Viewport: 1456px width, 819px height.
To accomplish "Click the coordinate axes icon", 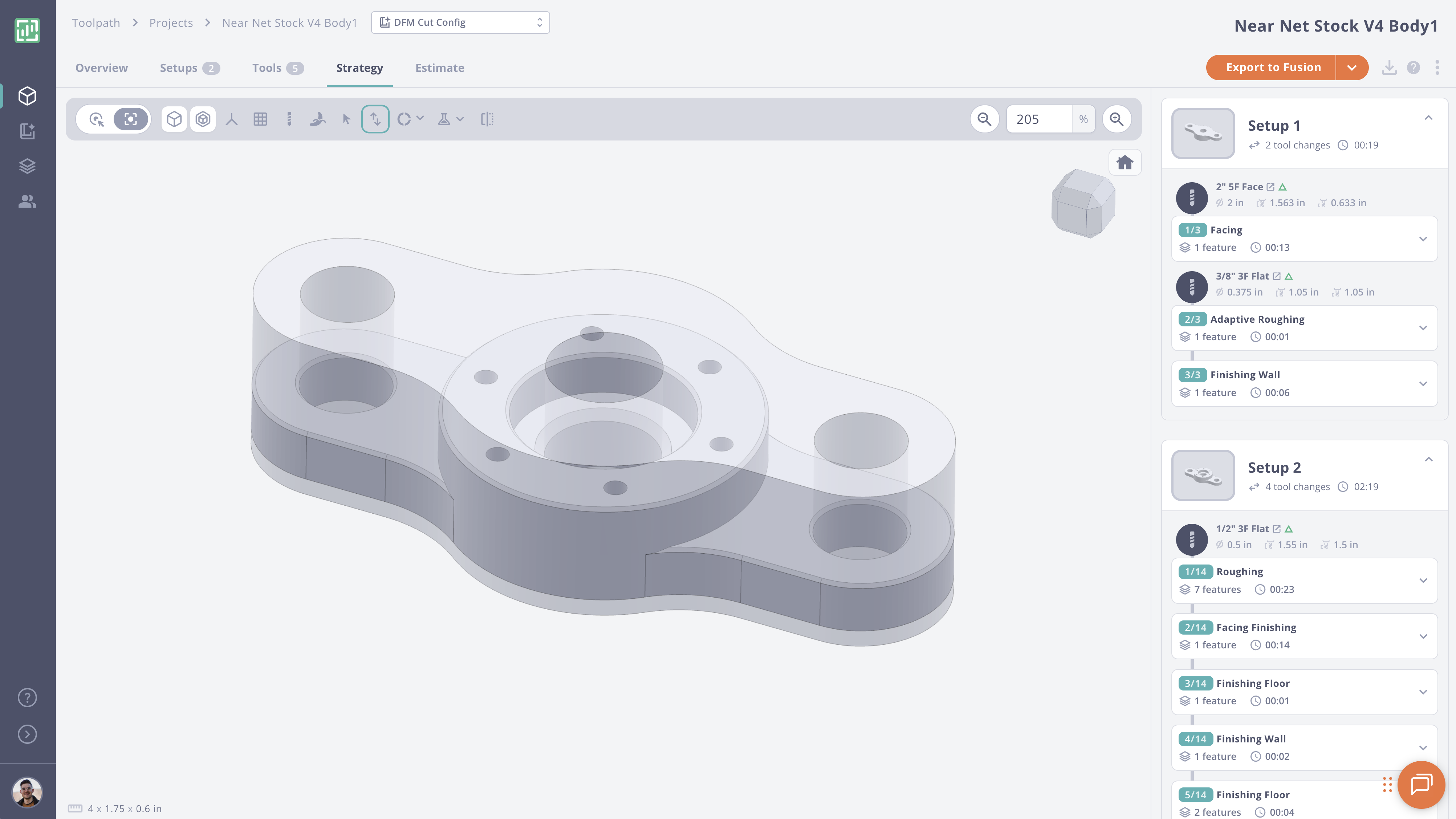I will (232, 119).
